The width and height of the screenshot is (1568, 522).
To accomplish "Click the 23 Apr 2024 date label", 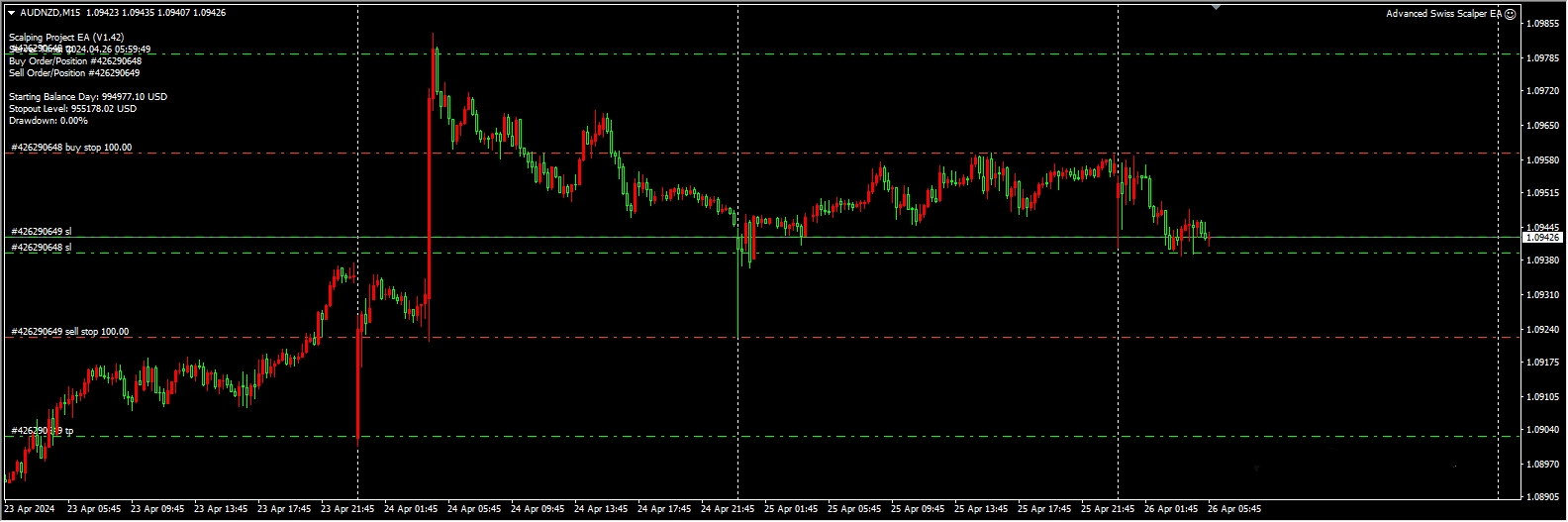I will pyautogui.click(x=30, y=509).
